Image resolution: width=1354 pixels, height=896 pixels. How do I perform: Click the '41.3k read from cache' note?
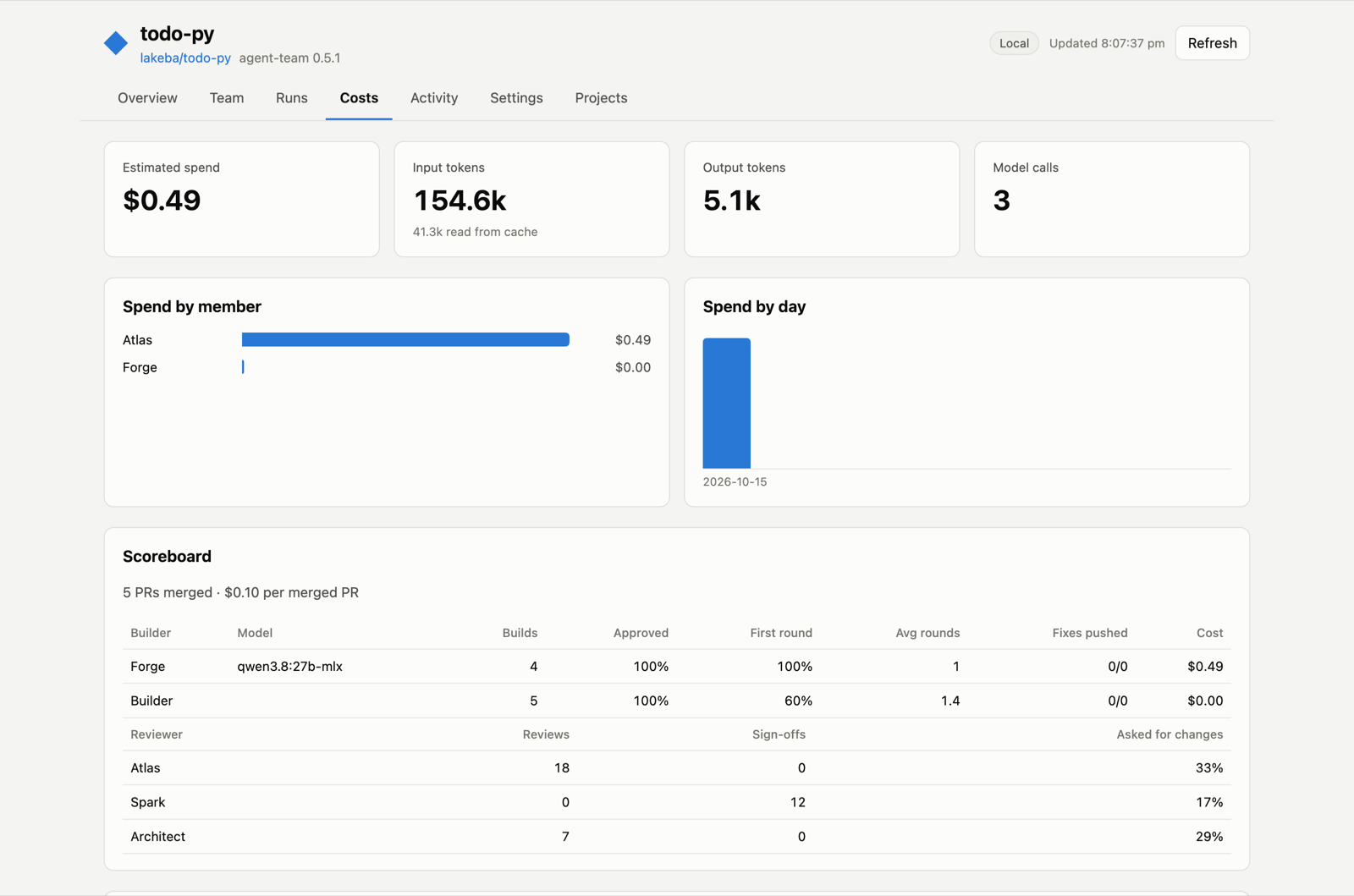475,232
